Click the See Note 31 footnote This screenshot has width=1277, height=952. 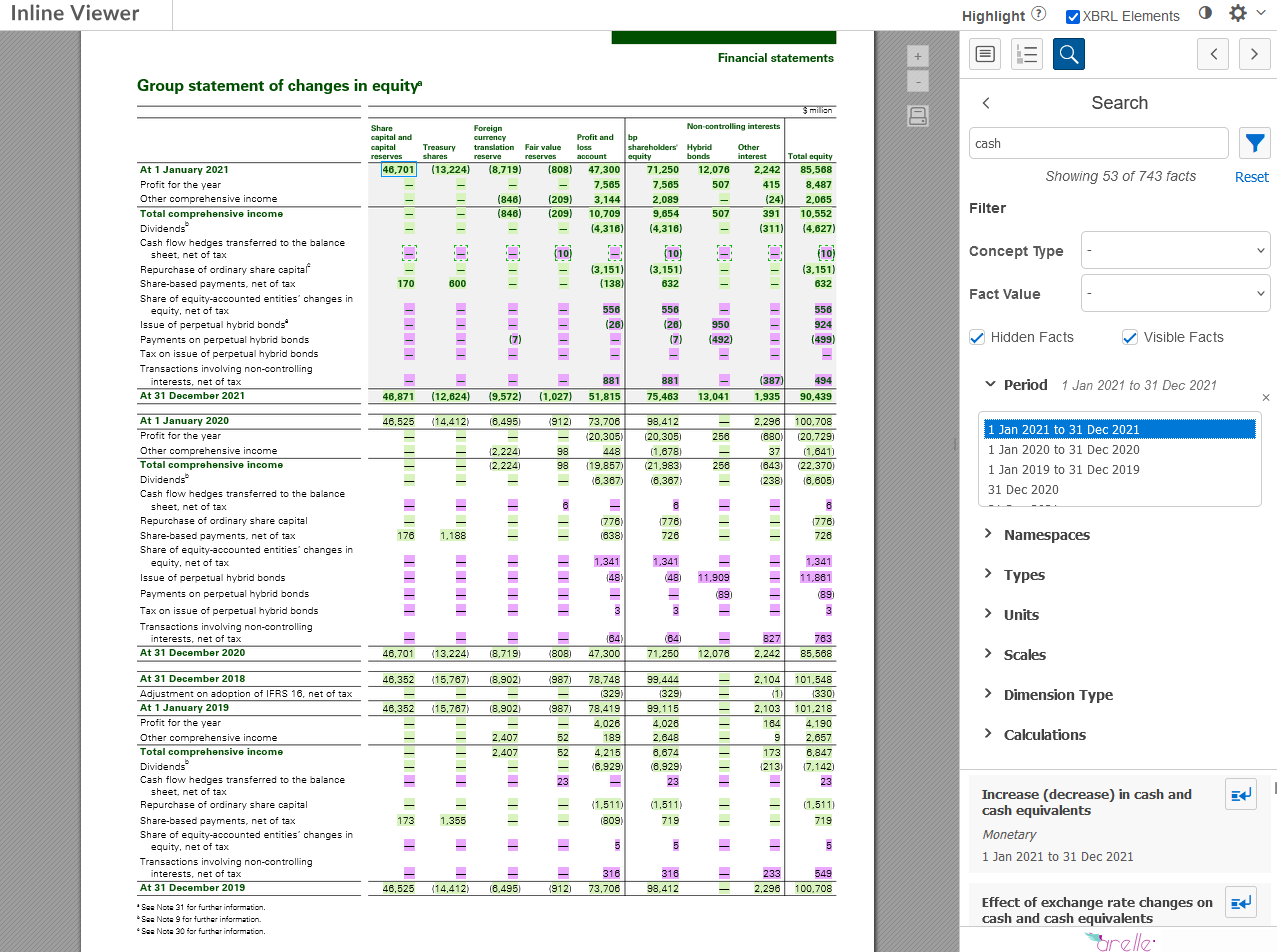click(x=200, y=907)
